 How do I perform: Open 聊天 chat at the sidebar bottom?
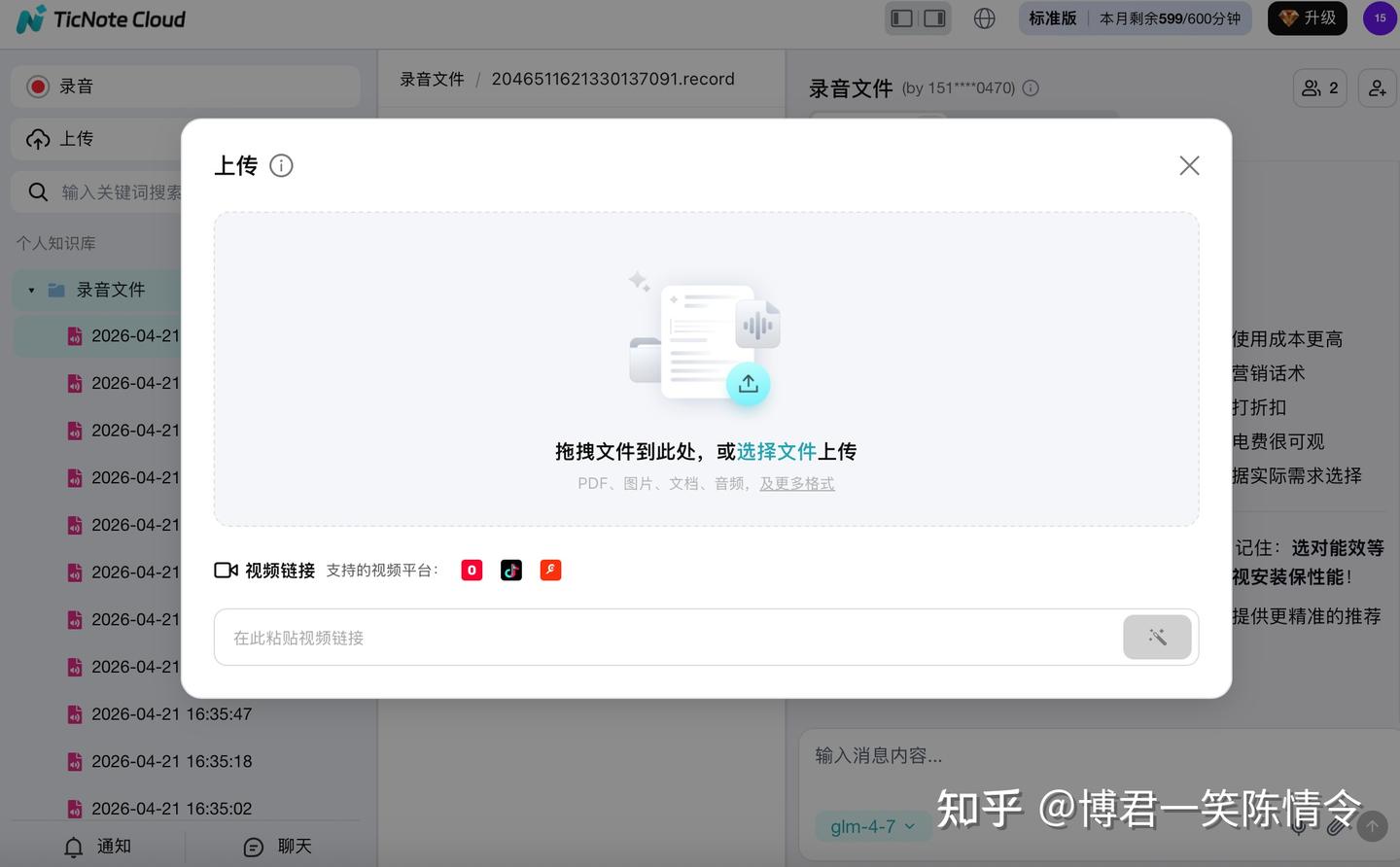click(278, 847)
